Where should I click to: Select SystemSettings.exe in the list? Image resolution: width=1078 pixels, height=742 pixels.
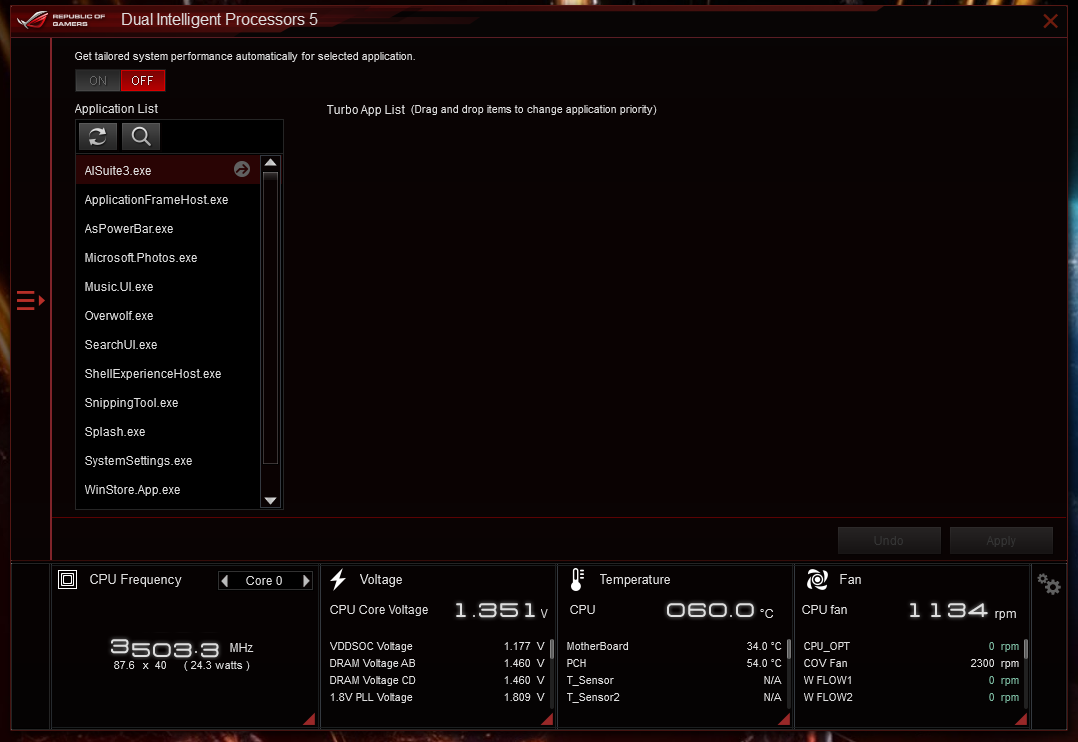[168, 460]
